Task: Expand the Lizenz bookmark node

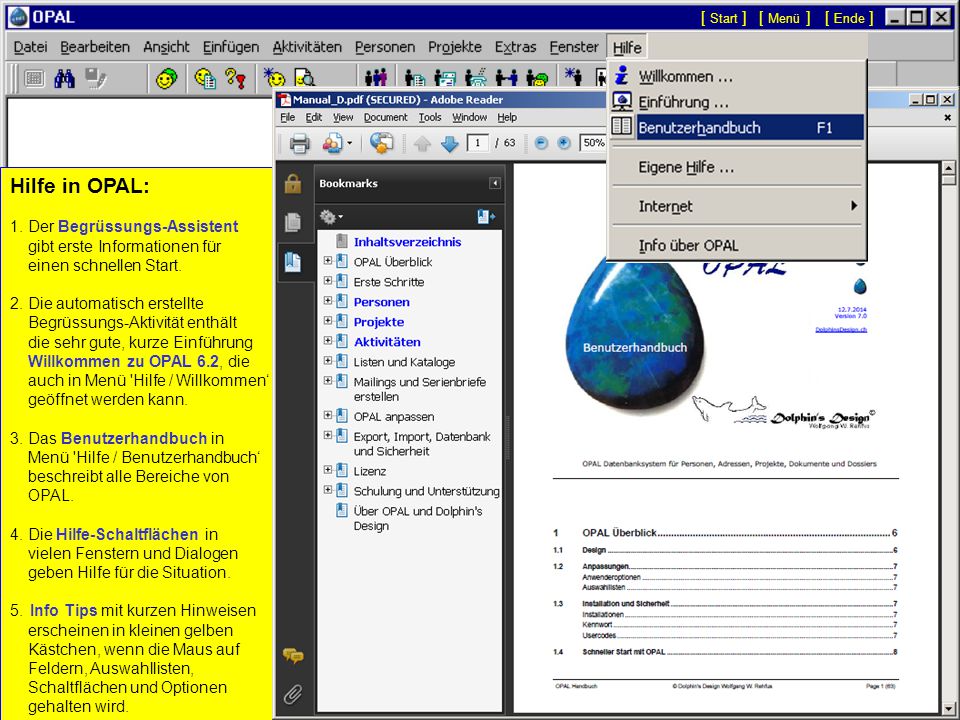Action: click(x=328, y=470)
